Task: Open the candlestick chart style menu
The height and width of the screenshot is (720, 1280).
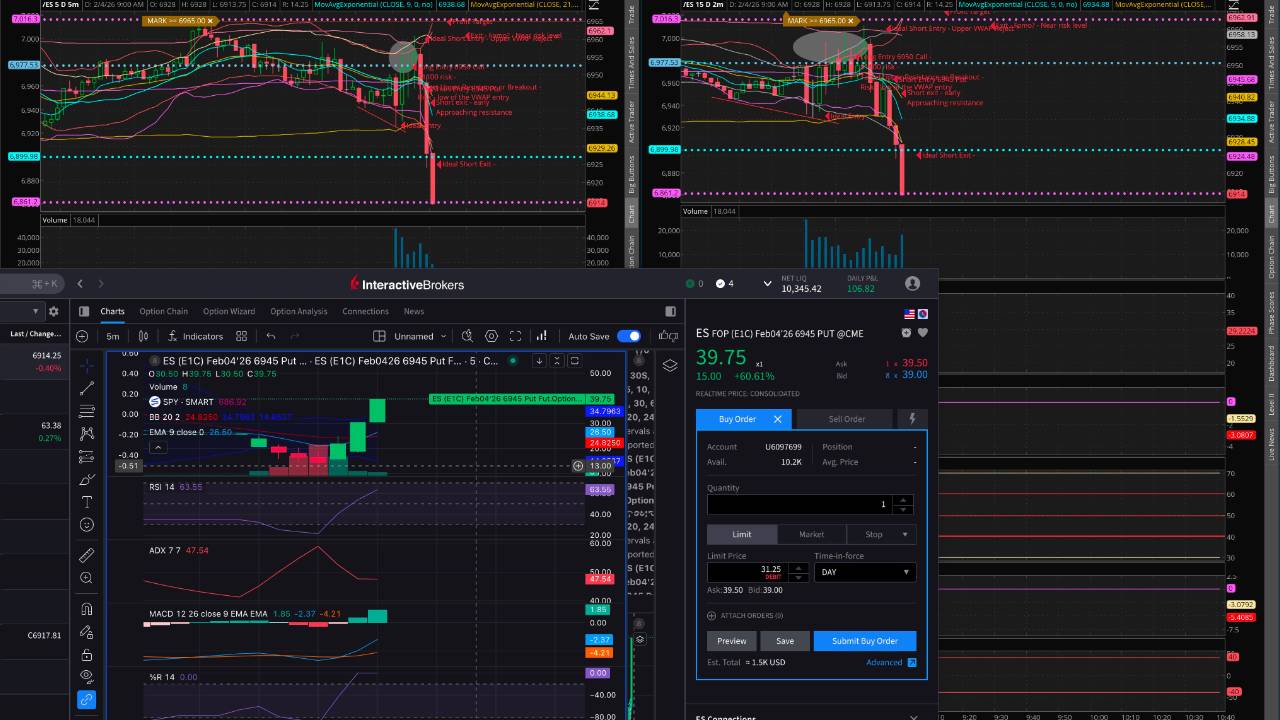Action: pos(143,336)
